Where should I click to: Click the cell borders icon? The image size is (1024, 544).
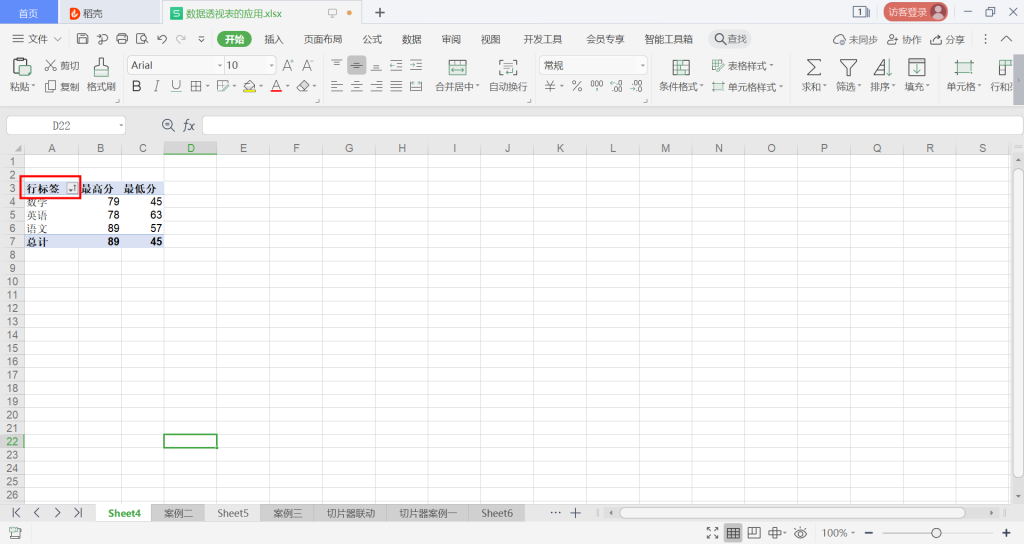tap(195, 86)
